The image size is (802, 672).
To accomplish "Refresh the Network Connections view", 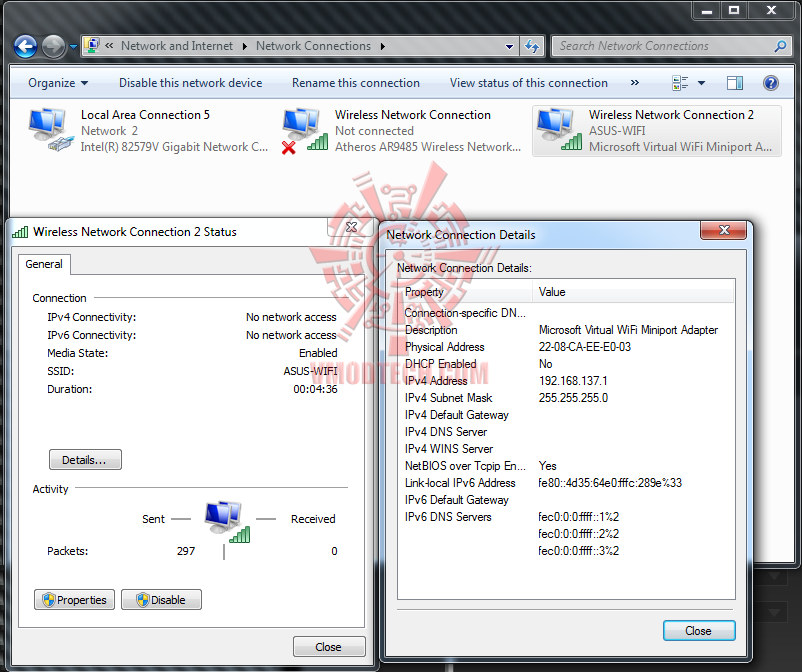I will [x=532, y=47].
